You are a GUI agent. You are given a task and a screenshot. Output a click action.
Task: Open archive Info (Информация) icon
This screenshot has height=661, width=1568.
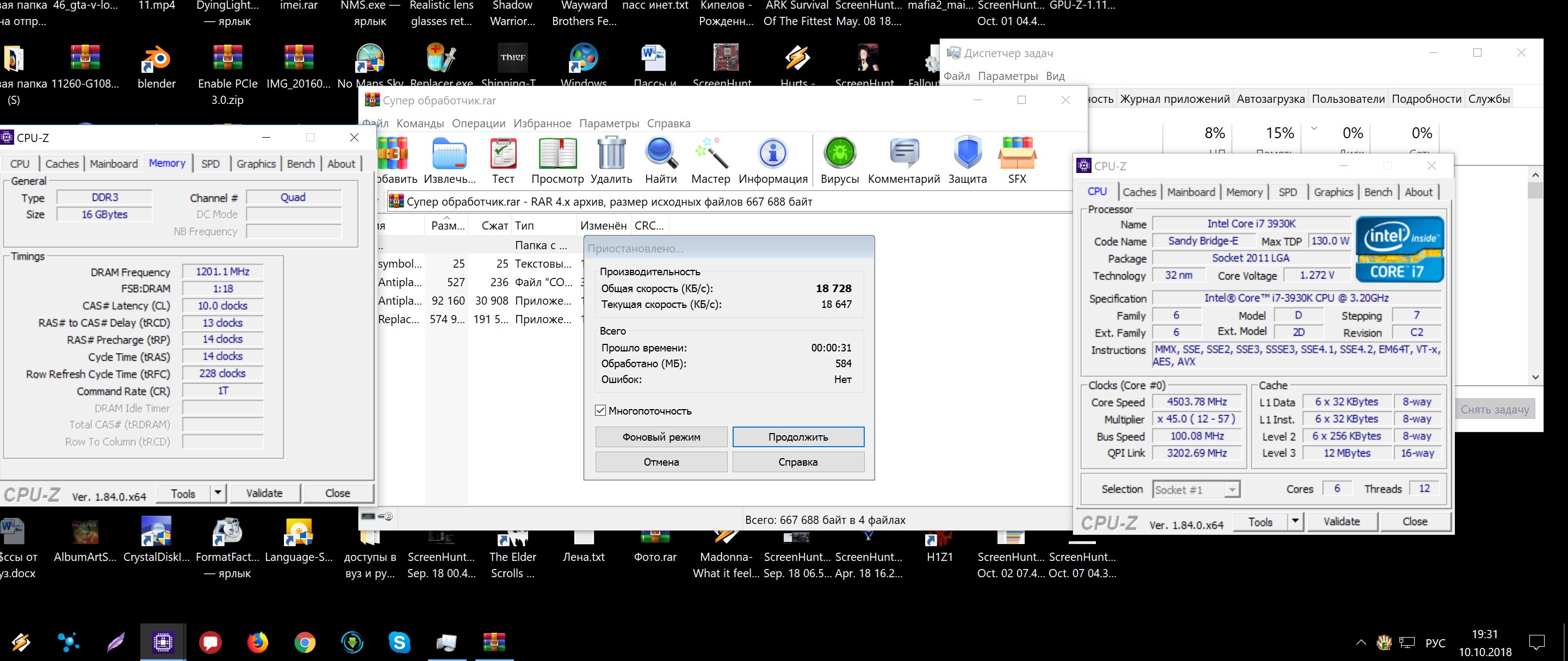772,154
